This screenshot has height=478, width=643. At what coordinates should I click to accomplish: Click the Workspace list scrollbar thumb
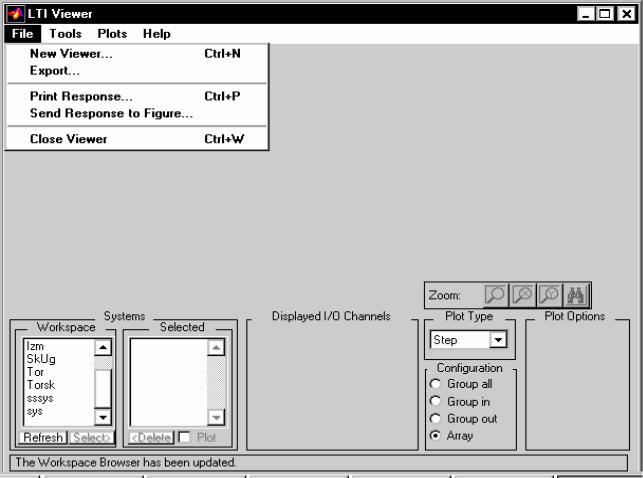[x=103, y=389]
